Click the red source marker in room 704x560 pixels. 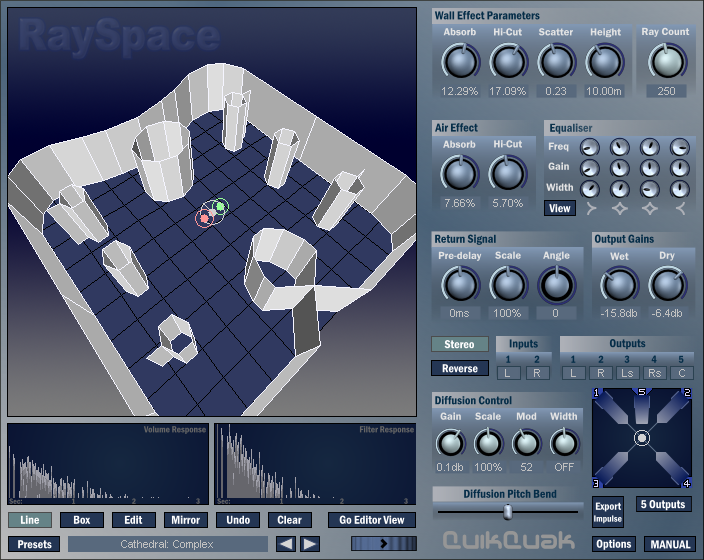click(x=204, y=219)
